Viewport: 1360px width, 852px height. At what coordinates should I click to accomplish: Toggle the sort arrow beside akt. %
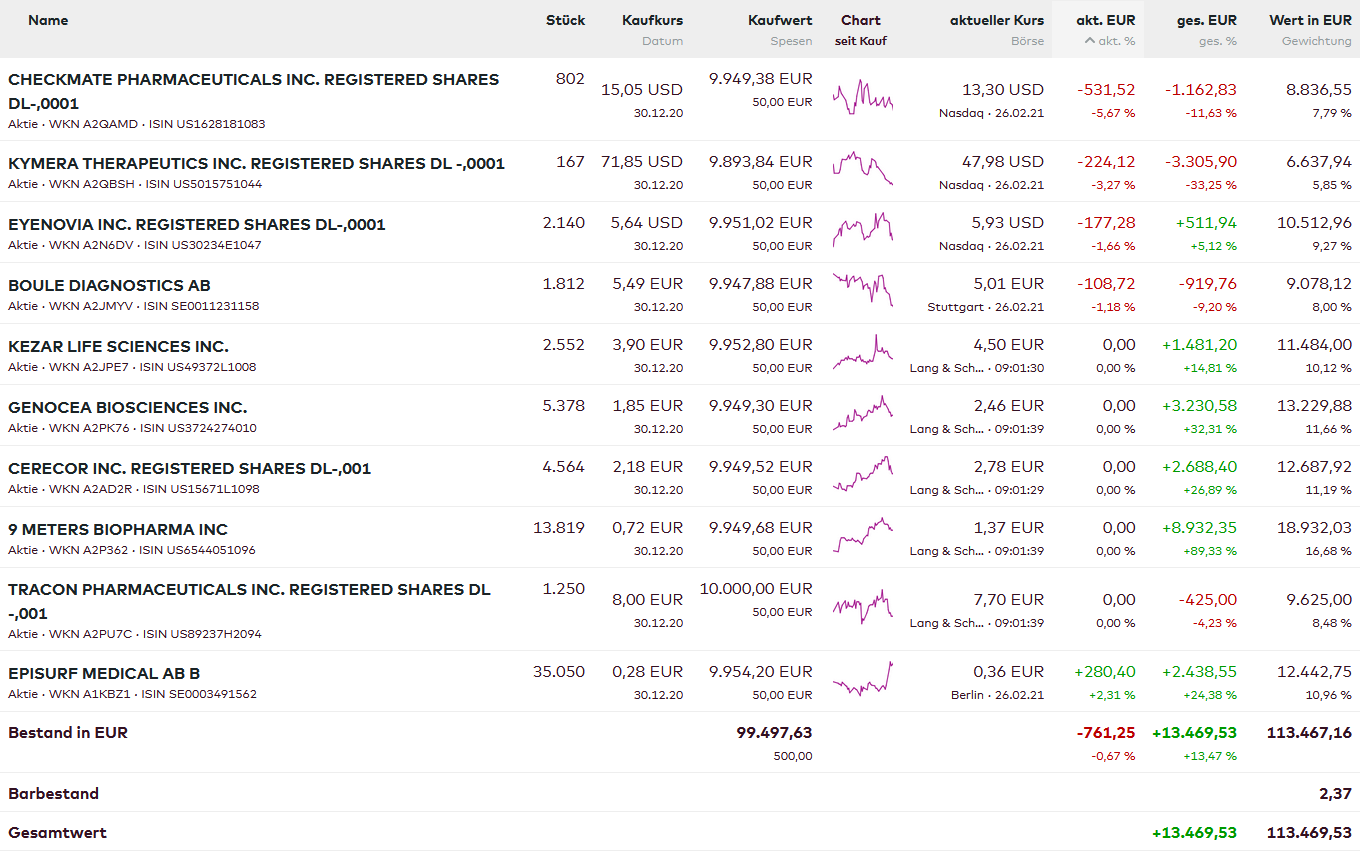(x=1090, y=41)
